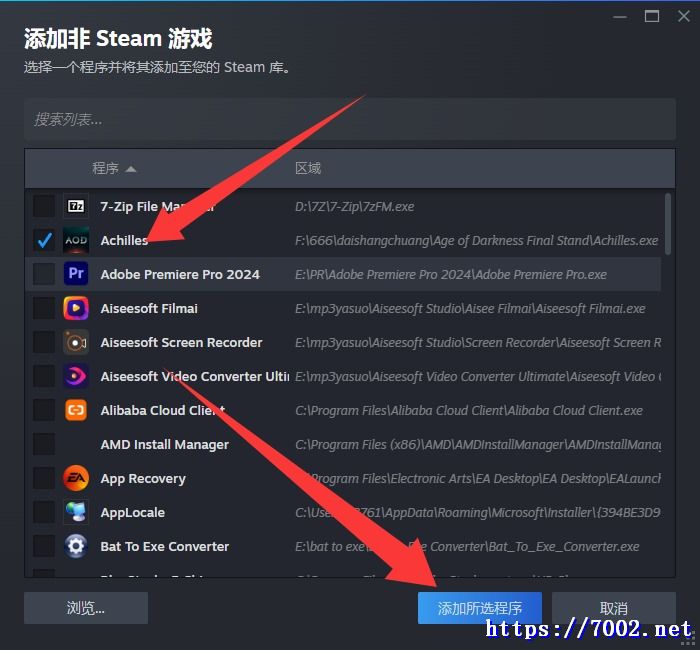Sort by the 程序 column header
Screen dimensions: 700x650
pyautogui.click(x=113, y=168)
